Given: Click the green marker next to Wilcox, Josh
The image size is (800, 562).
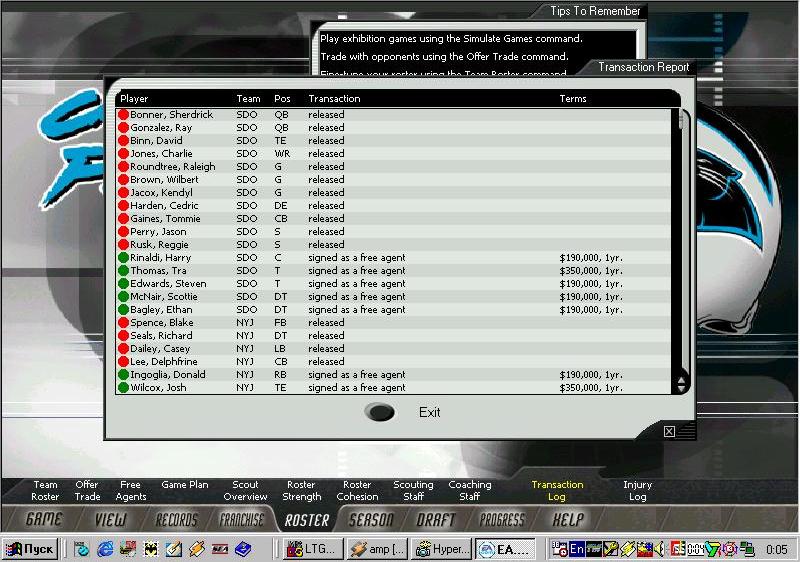Looking at the screenshot, I should click(124, 388).
